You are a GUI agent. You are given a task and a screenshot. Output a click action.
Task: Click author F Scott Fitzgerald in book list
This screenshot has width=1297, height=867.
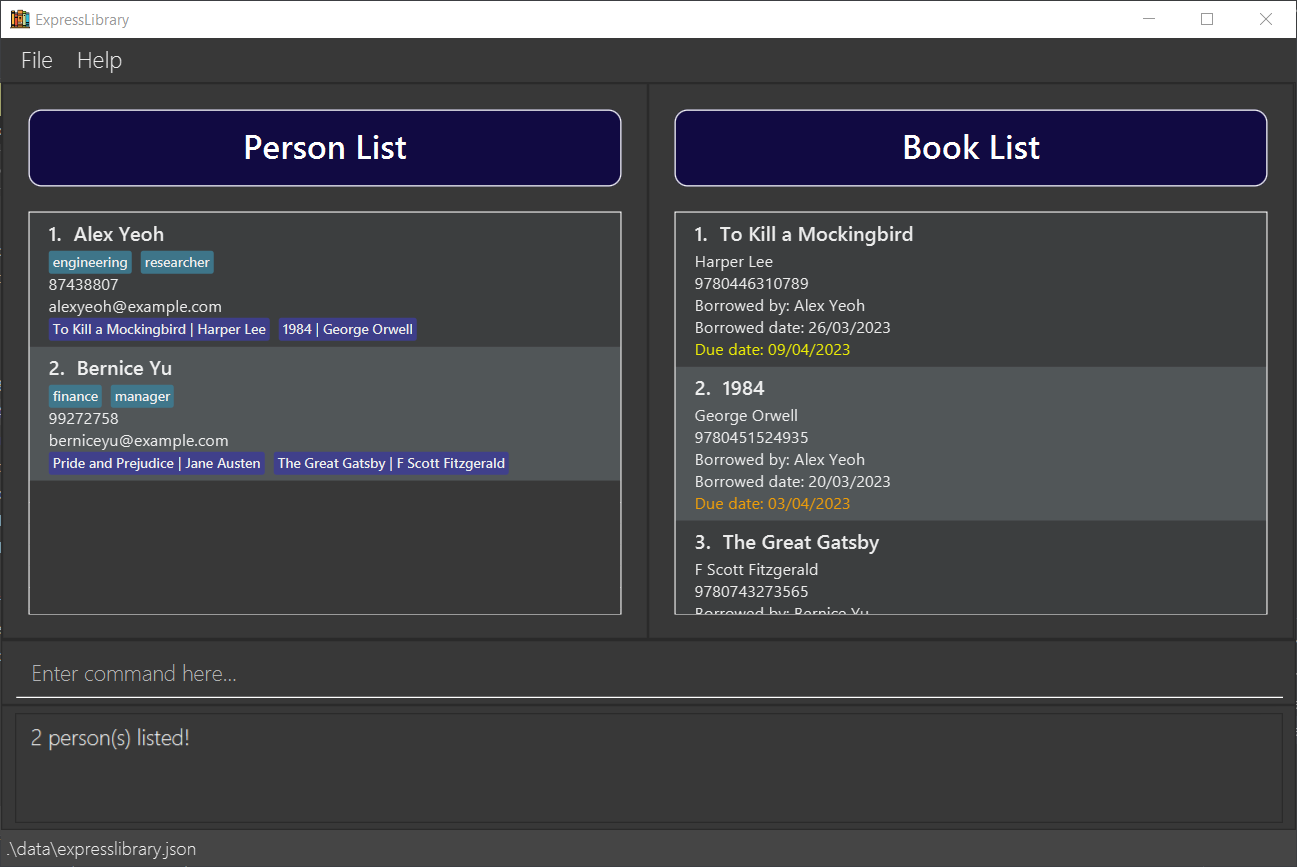(x=756, y=570)
